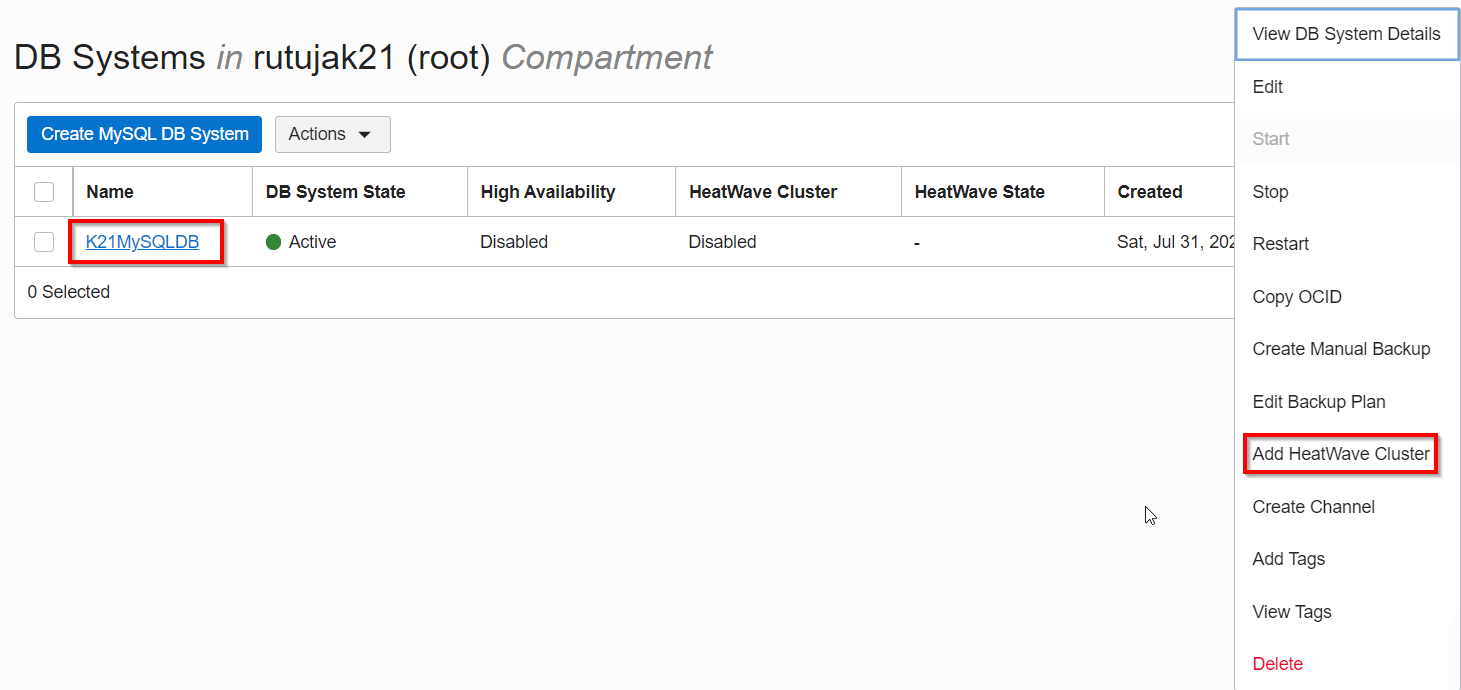Create a manual backup

tap(1341, 348)
